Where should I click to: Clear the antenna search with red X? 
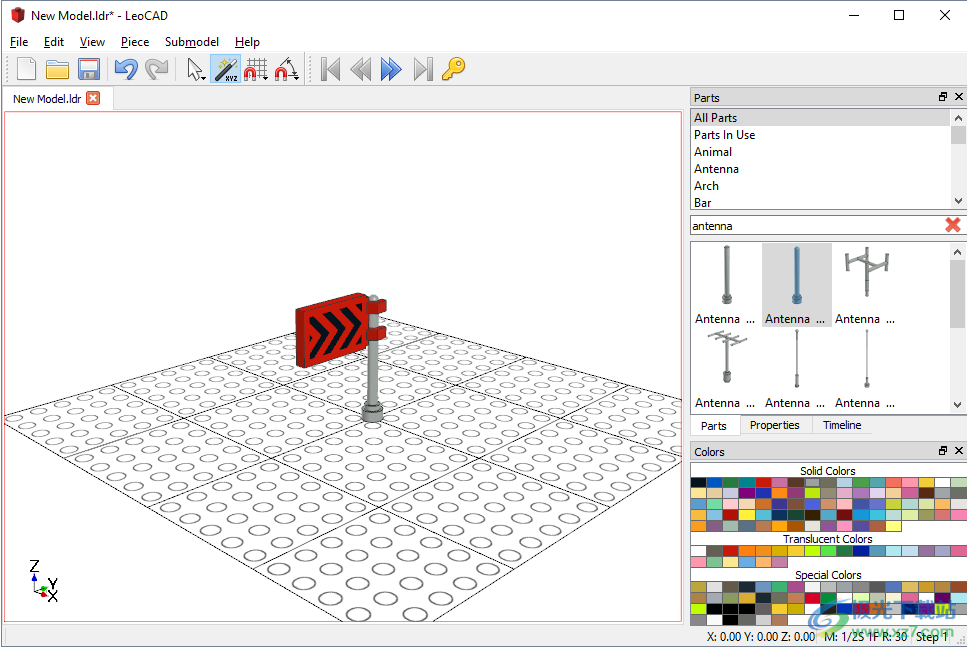point(953,225)
